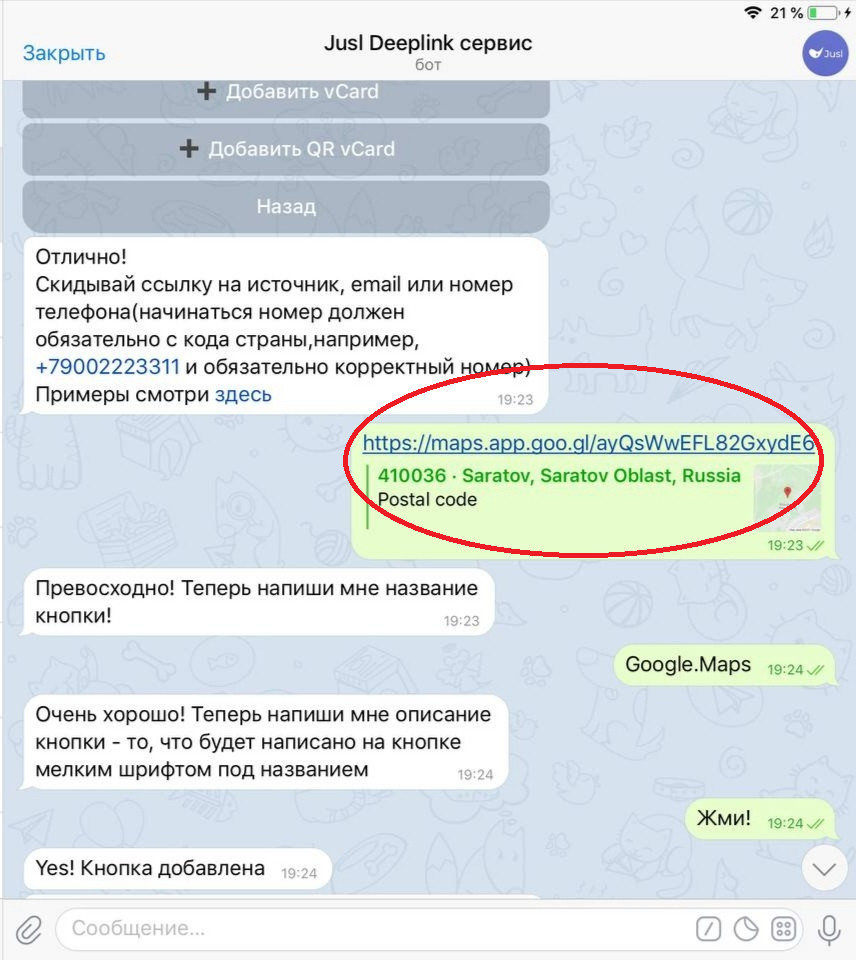
Task: Follow the здесь examples link
Action: [x=243, y=394]
